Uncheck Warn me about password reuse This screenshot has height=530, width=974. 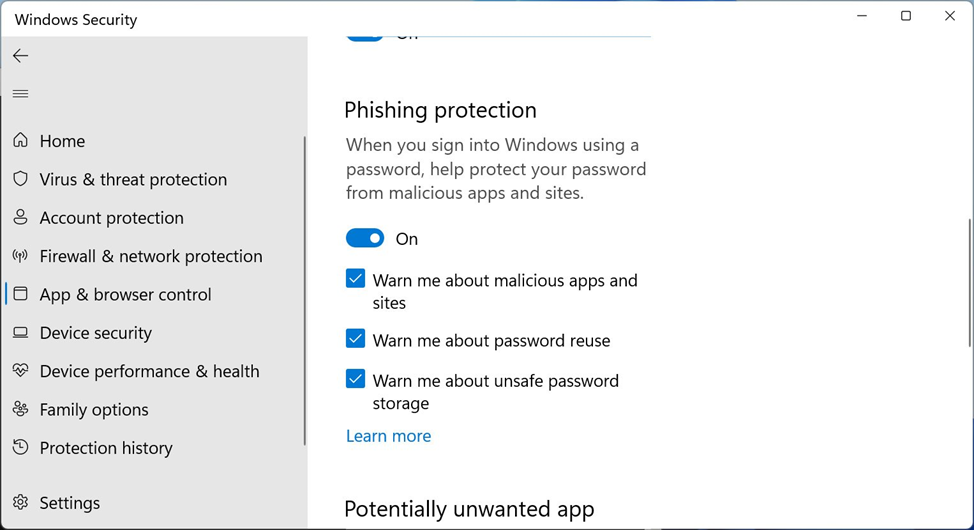(355, 339)
